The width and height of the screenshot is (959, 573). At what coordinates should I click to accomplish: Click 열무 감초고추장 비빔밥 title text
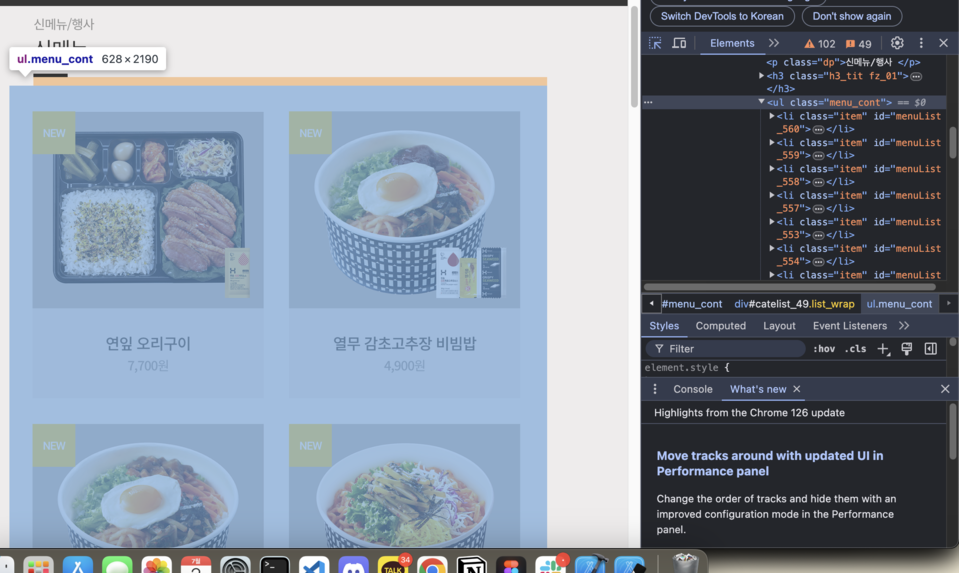pyautogui.click(x=404, y=344)
